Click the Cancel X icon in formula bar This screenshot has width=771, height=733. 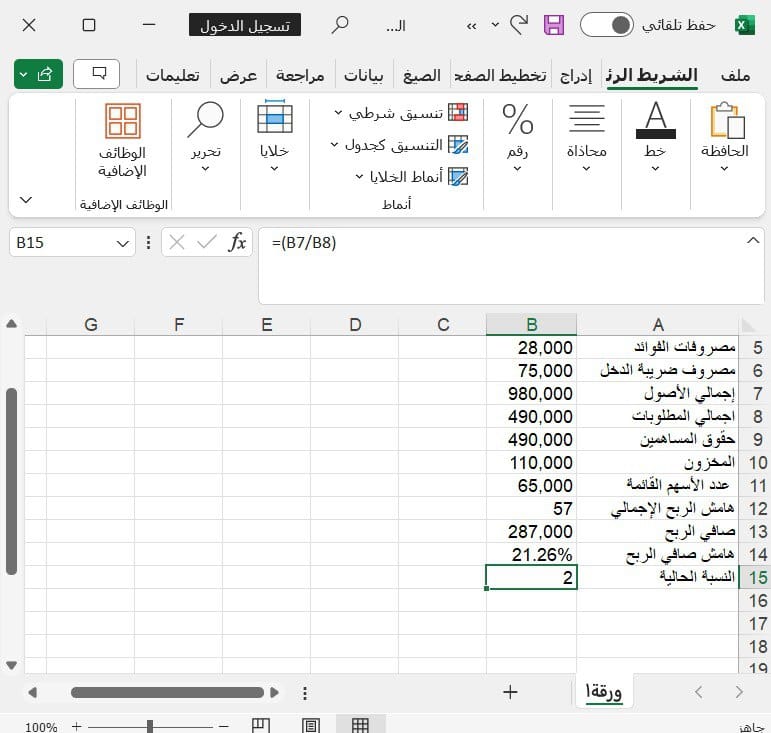click(177, 242)
